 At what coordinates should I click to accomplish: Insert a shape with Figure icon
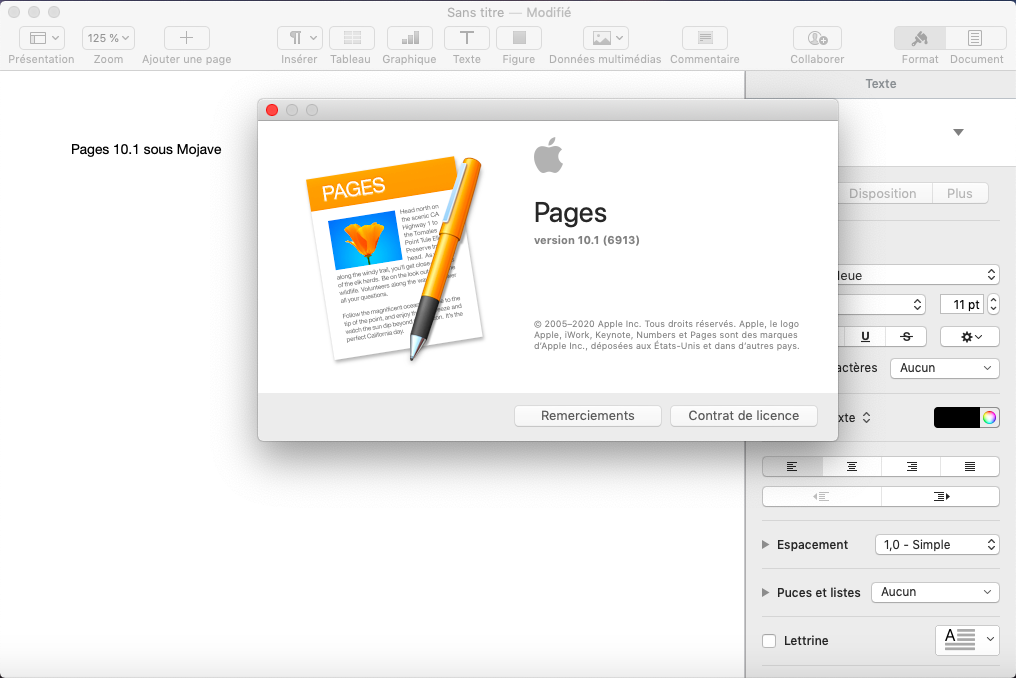pyautogui.click(x=519, y=38)
